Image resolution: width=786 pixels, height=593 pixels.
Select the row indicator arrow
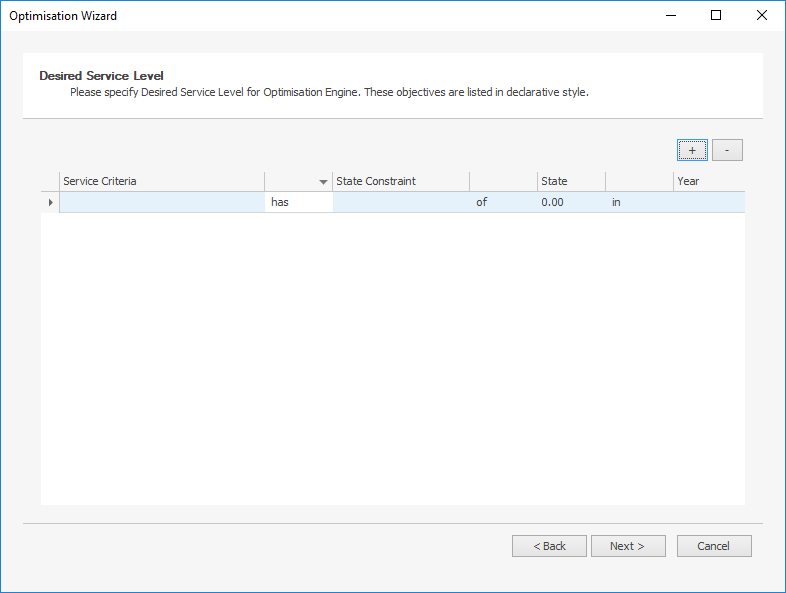click(50, 203)
